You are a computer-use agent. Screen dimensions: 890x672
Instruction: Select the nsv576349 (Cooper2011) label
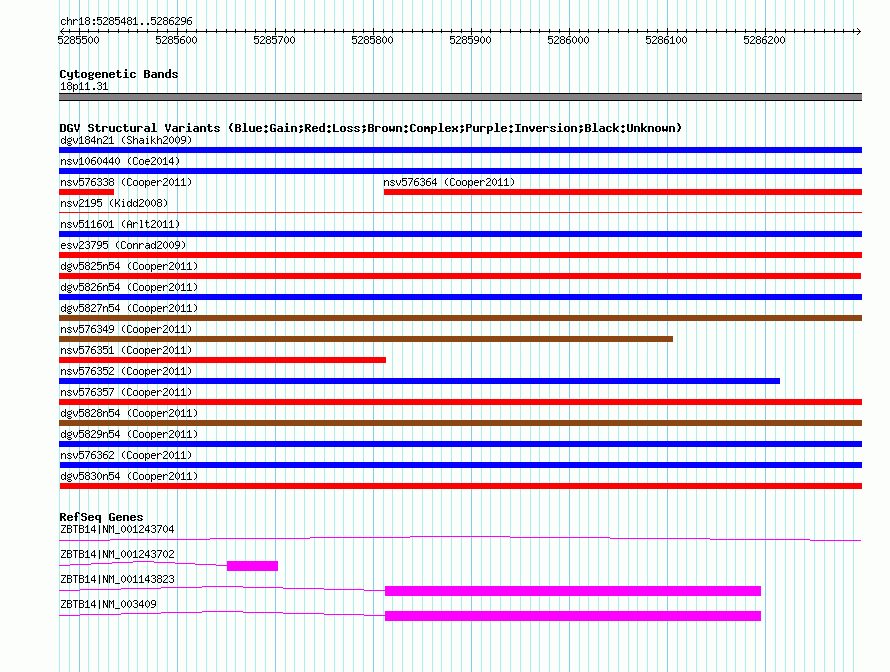pos(126,329)
